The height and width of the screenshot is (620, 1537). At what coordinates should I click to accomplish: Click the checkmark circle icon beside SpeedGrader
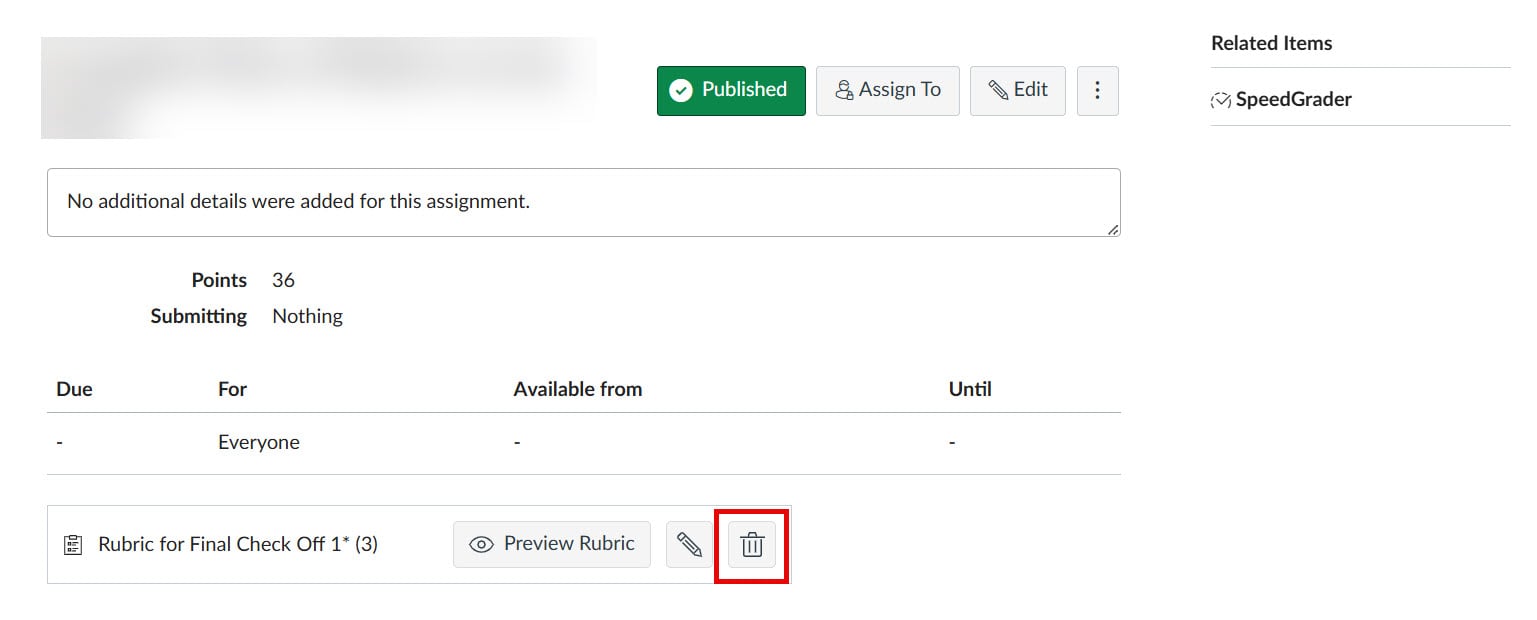tap(1221, 99)
